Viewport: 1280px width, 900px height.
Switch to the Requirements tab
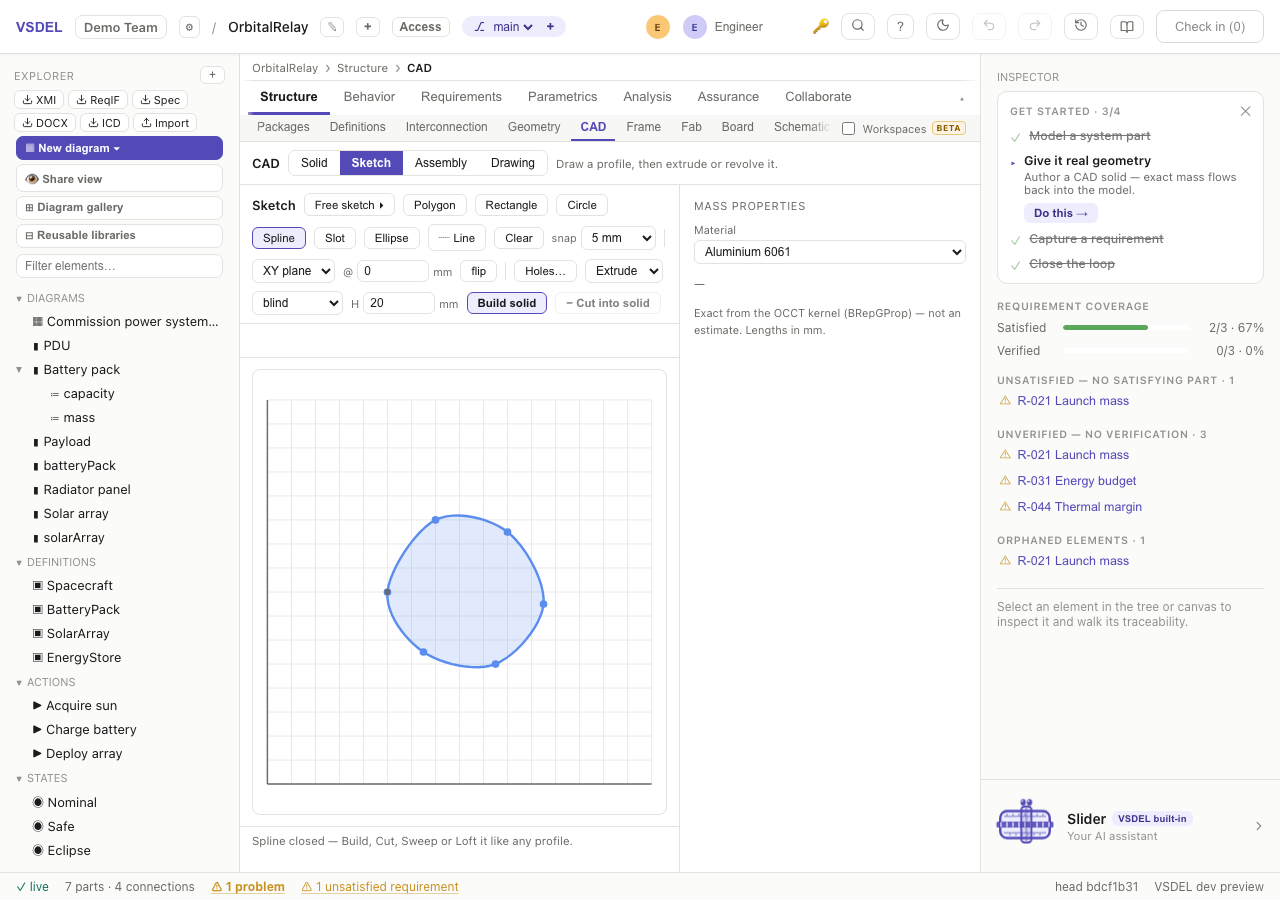(x=461, y=97)
